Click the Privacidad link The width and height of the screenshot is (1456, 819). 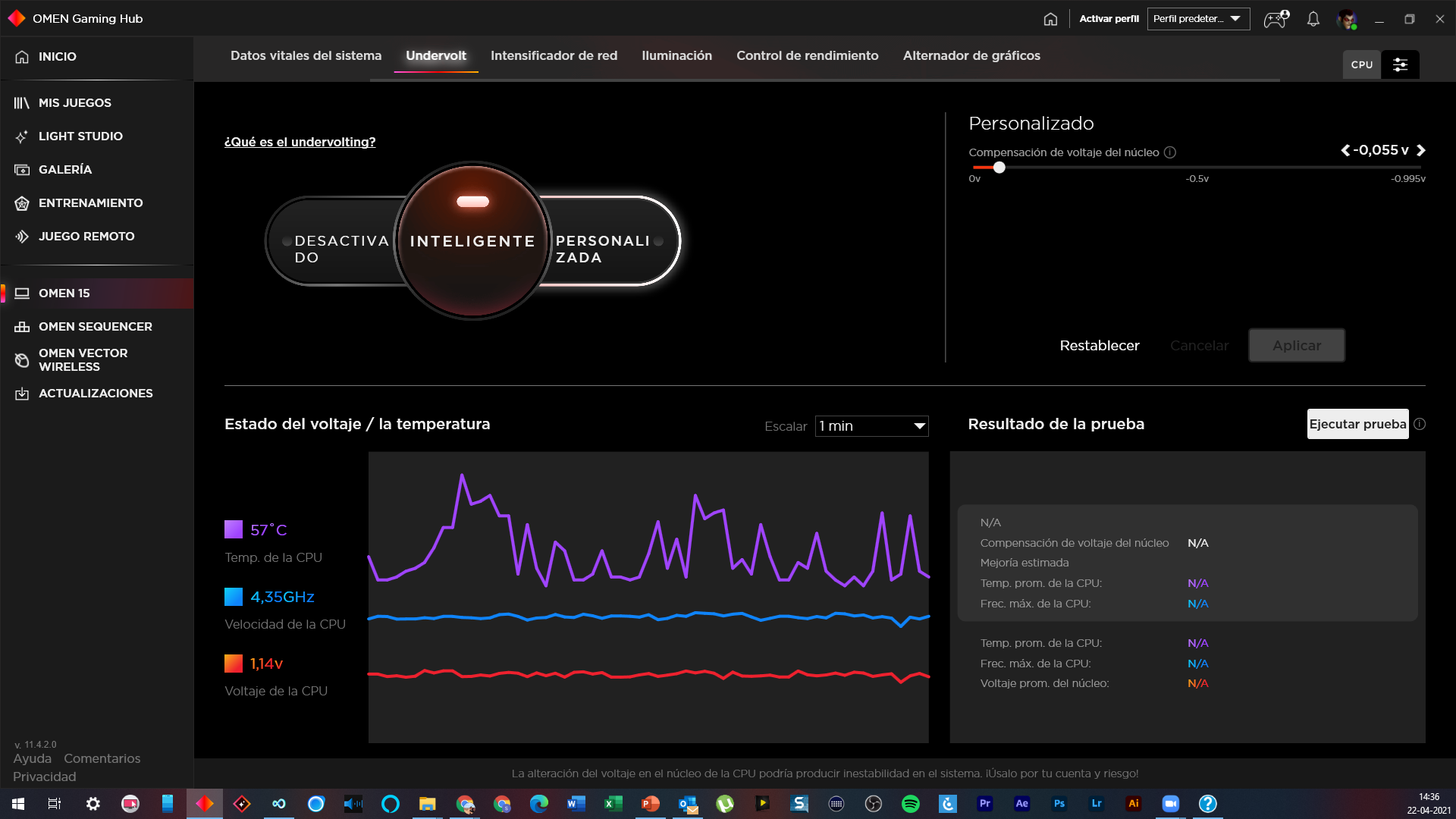(45, 777)
